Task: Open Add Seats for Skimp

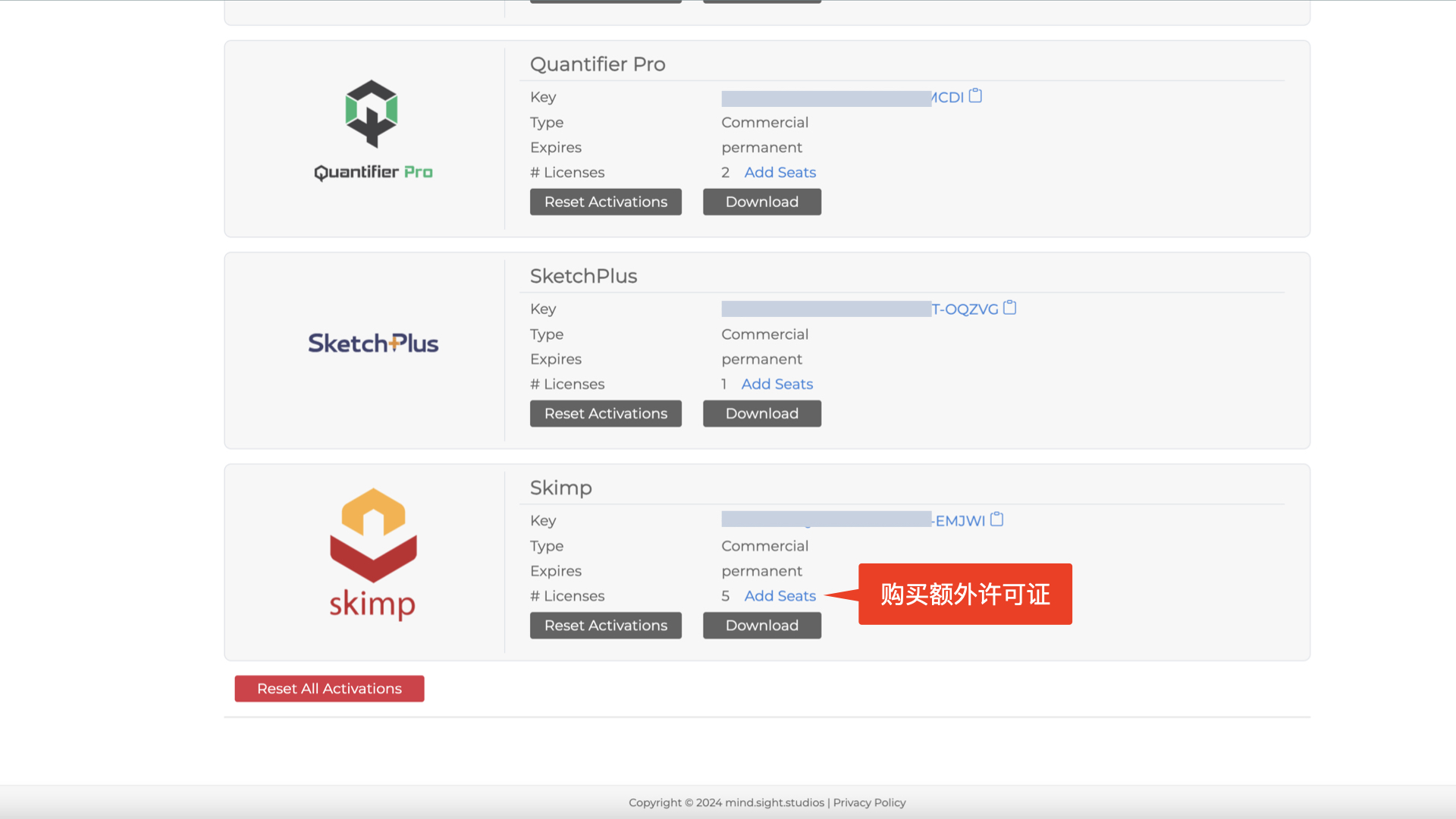Action: pyautogui.click(x=780, y=596)
